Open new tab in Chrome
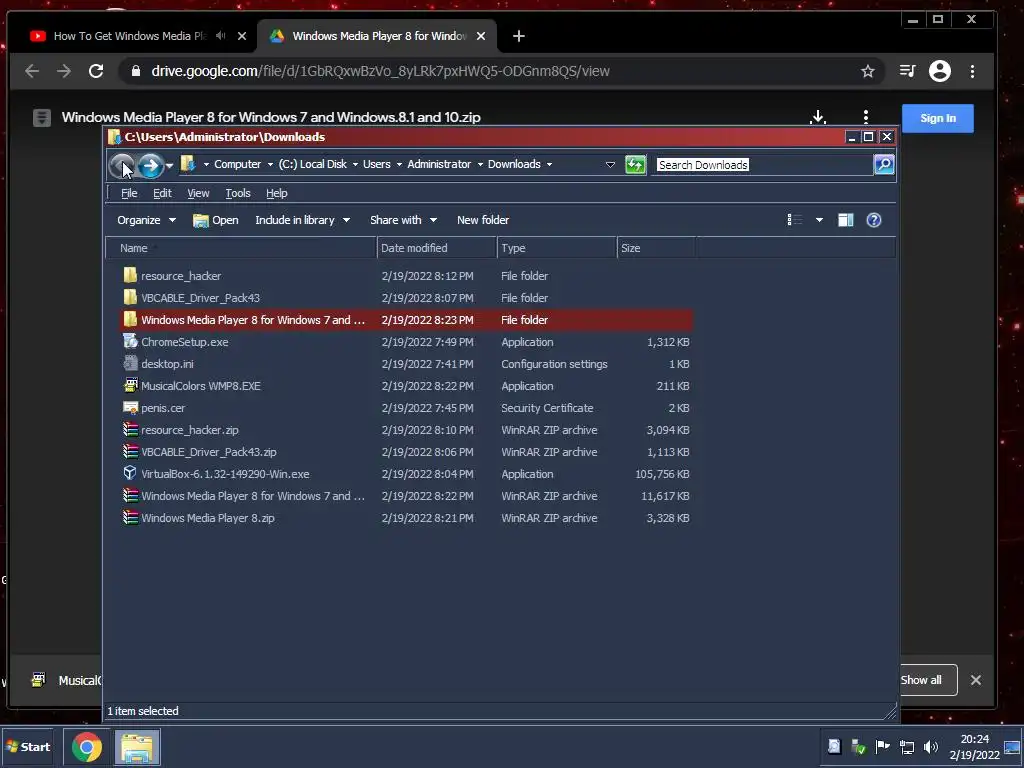 coord(519,36)
